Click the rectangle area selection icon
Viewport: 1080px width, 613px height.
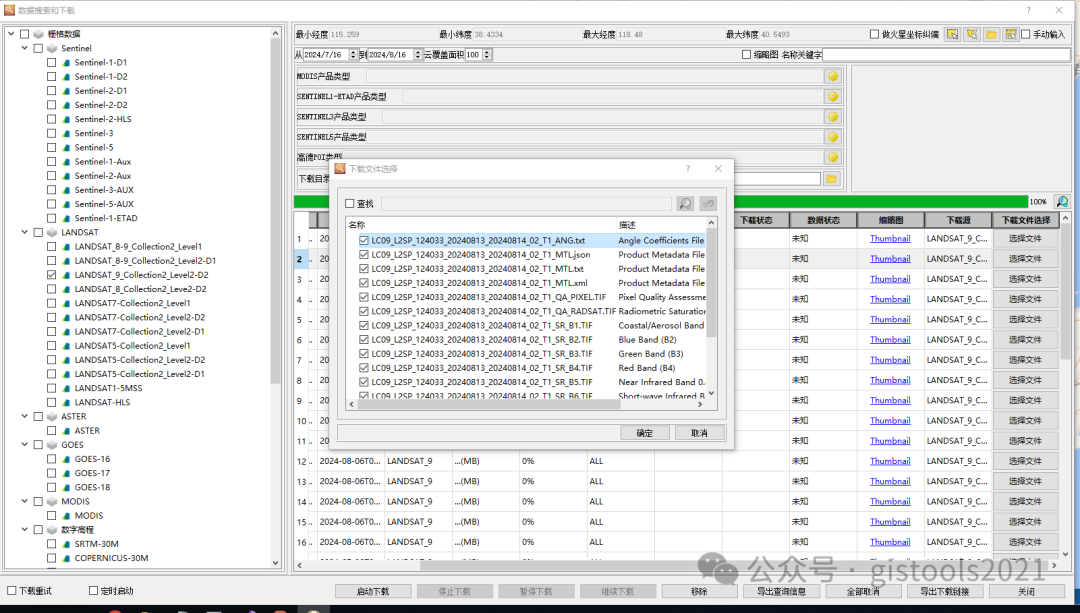(952, 34)
